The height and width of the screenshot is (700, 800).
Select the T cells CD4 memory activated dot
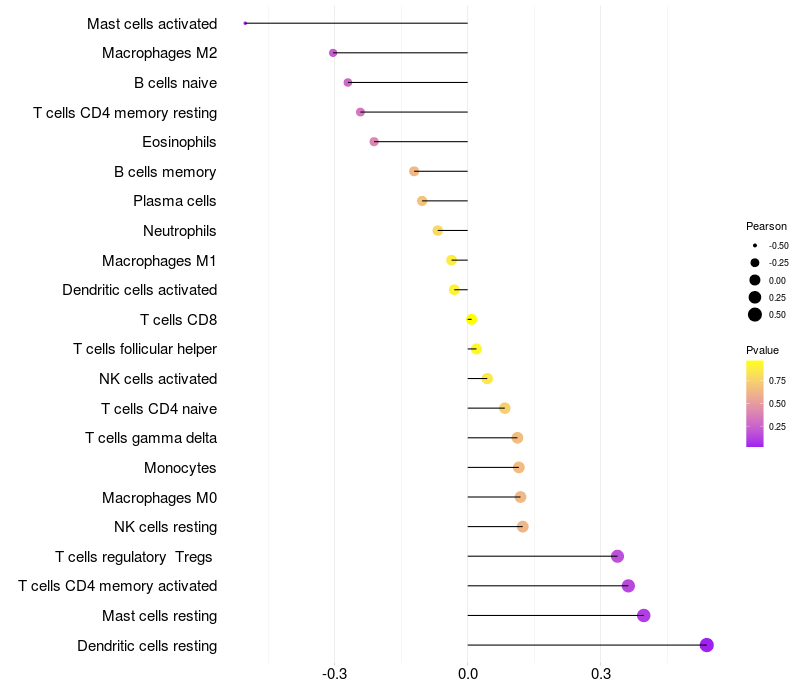pyautogui.click(x=628, y=586)
